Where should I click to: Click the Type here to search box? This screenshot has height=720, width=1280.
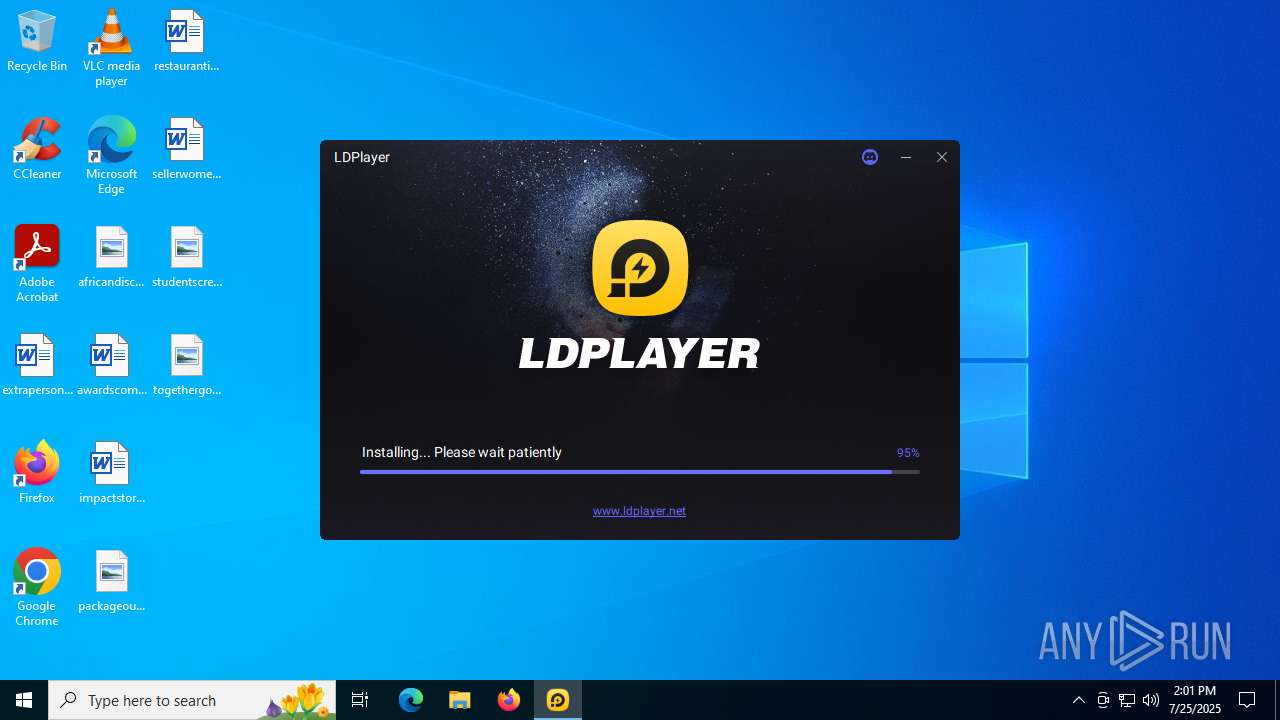(192, 700)
